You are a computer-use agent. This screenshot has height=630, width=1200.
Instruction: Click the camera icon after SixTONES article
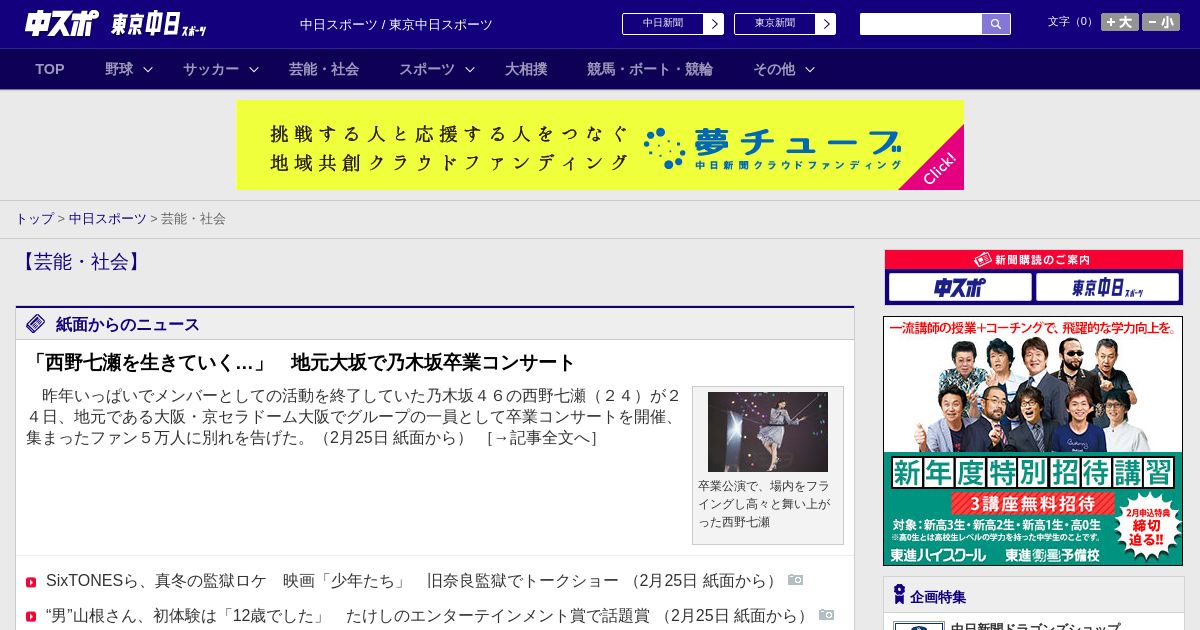coord(795,580)
